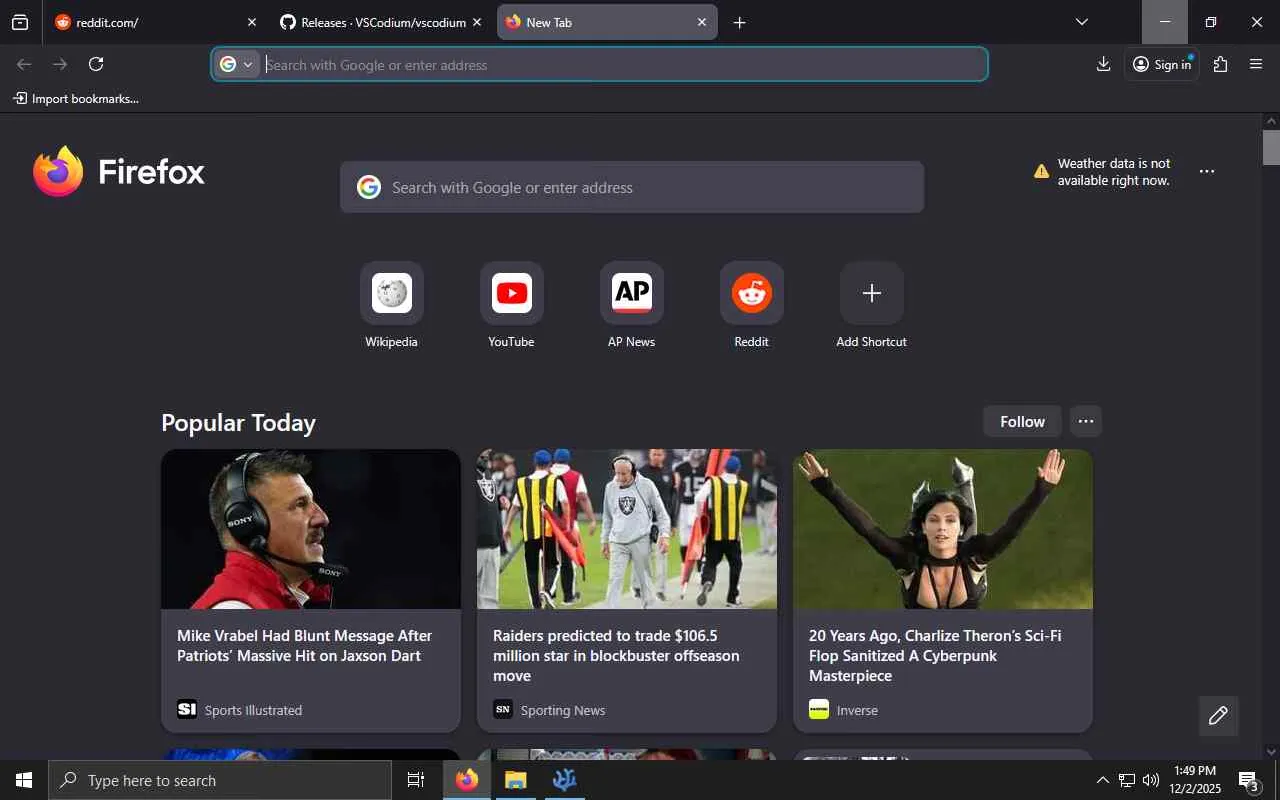Viewport: 1280px width, 800px height.
Task: Open the weather widget options menu
Action: pyautogui.click(x=1207, y=172)
